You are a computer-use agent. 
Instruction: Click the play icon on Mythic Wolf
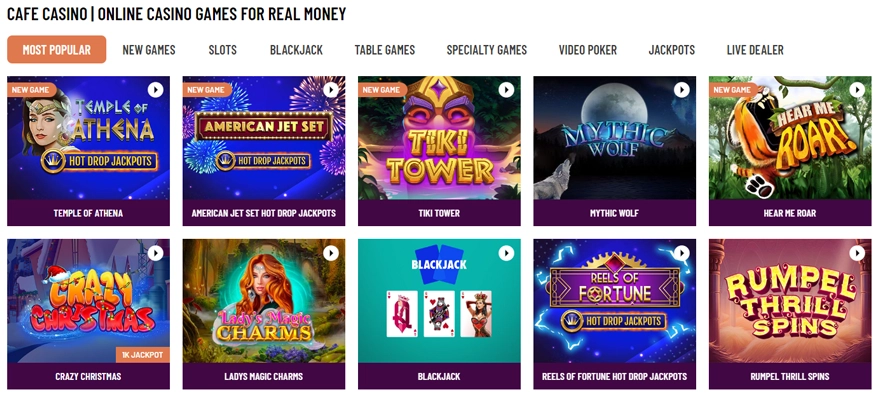(682, 90)
